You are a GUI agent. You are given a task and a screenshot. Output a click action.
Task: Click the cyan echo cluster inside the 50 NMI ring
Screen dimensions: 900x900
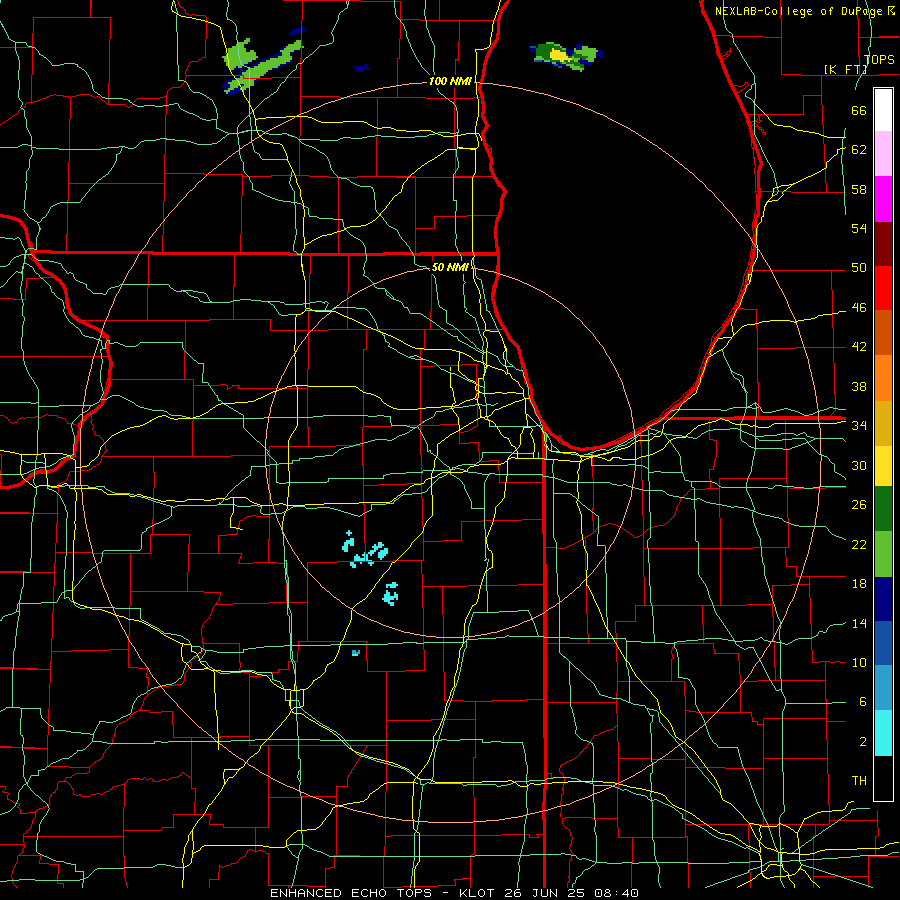(365, 550)
